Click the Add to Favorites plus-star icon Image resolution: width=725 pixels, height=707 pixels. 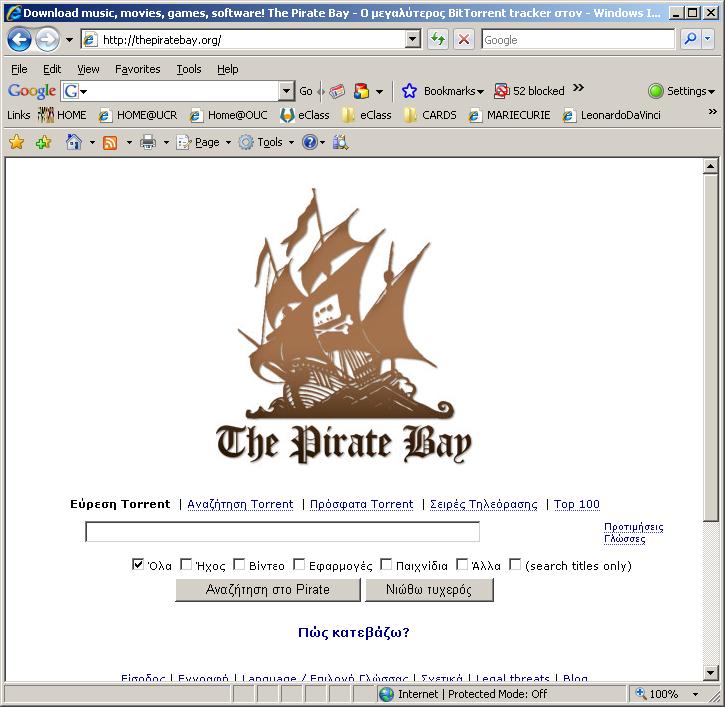(x=43, y=142)
